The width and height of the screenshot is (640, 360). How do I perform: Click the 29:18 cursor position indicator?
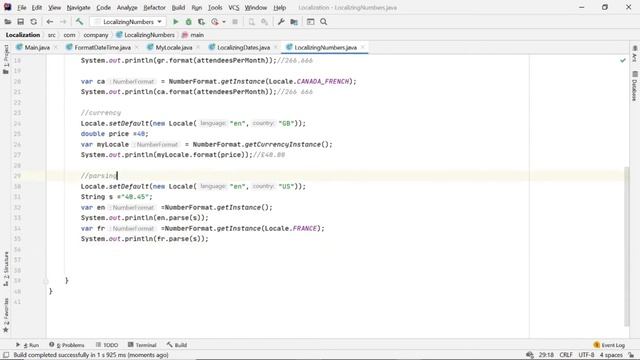pos(546,355)
